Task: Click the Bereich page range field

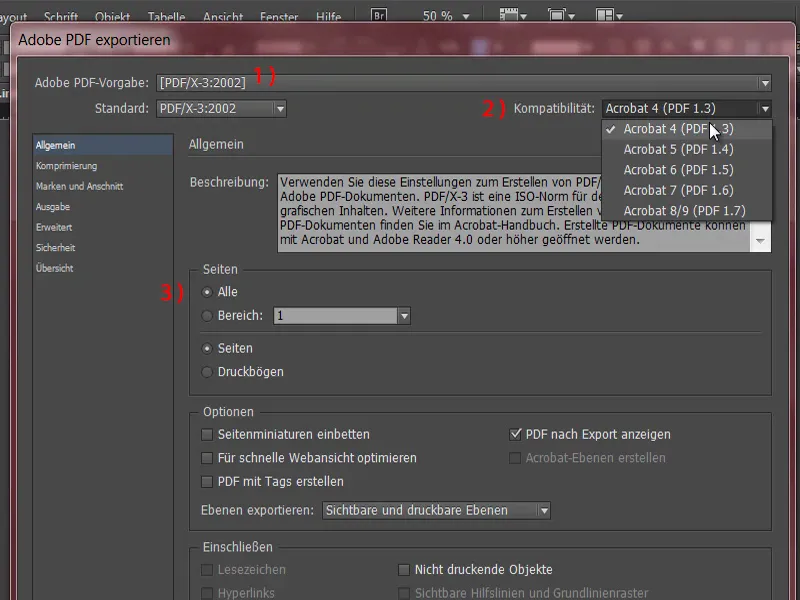Action: (x=336, y=316)
